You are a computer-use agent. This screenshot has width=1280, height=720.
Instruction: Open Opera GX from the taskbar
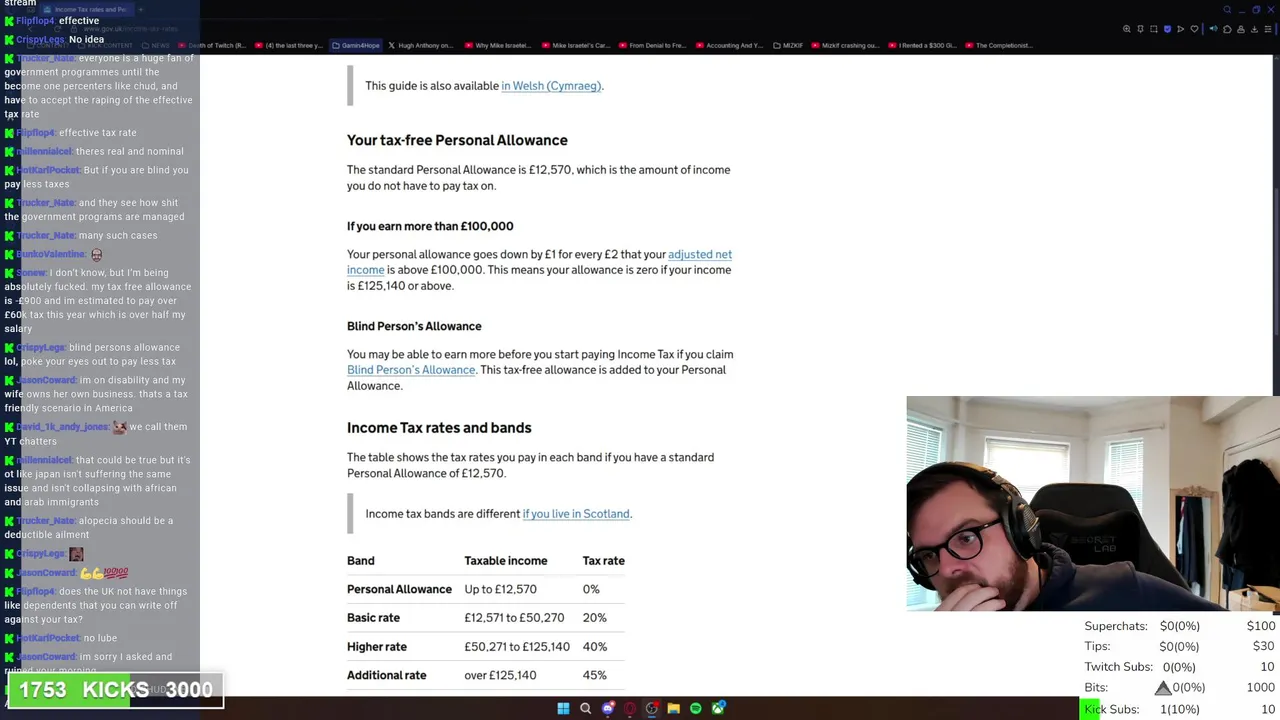630,709
